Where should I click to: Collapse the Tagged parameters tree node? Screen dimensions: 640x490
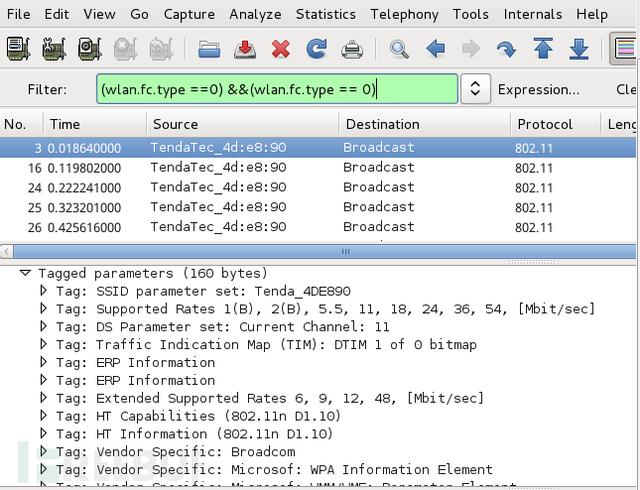[25, 273]
